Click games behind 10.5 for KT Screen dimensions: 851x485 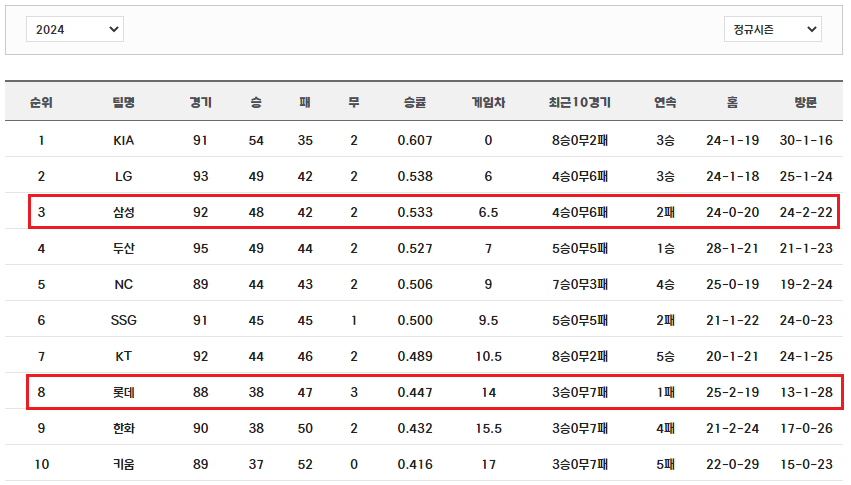(x=488, y=356)
